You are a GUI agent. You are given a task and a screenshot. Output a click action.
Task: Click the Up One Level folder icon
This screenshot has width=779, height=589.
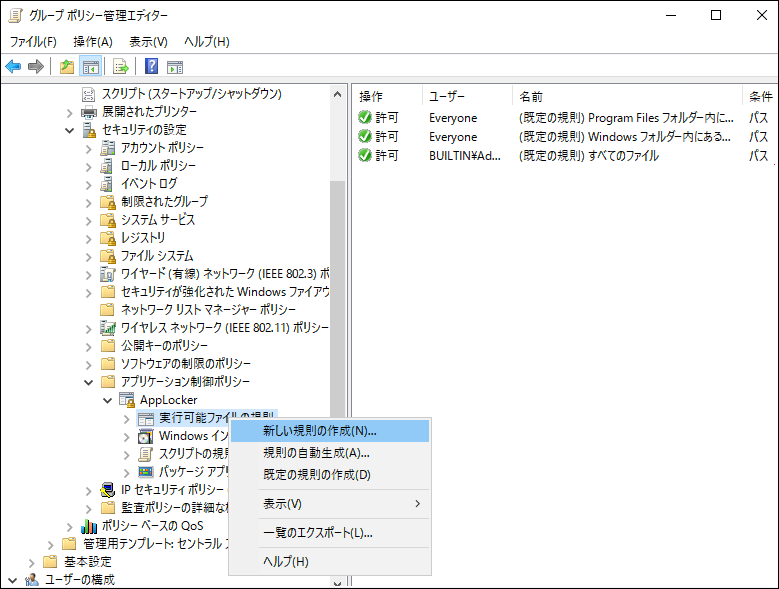66,67
